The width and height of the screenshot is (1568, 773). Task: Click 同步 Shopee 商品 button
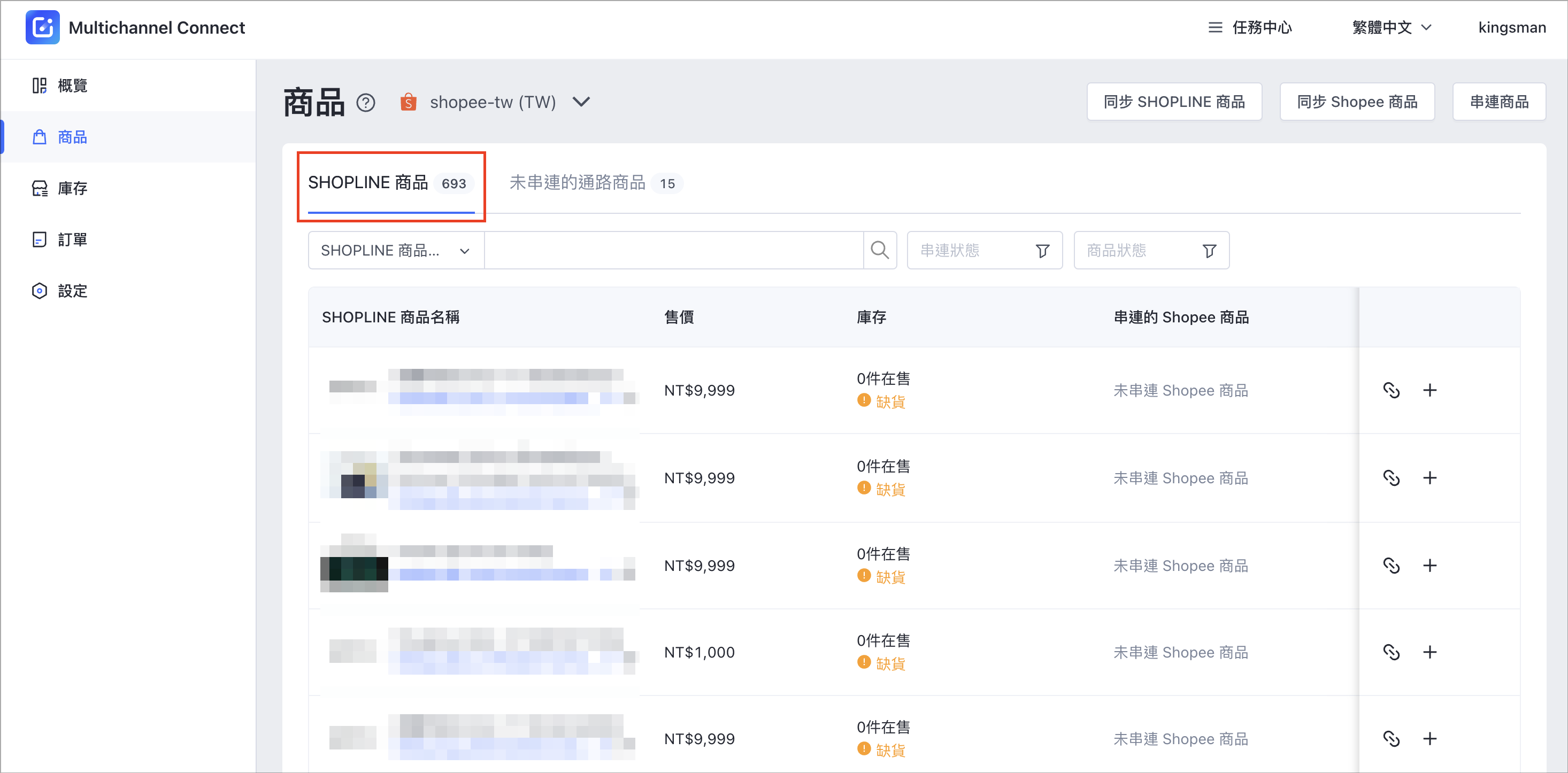pos(1357,102)
